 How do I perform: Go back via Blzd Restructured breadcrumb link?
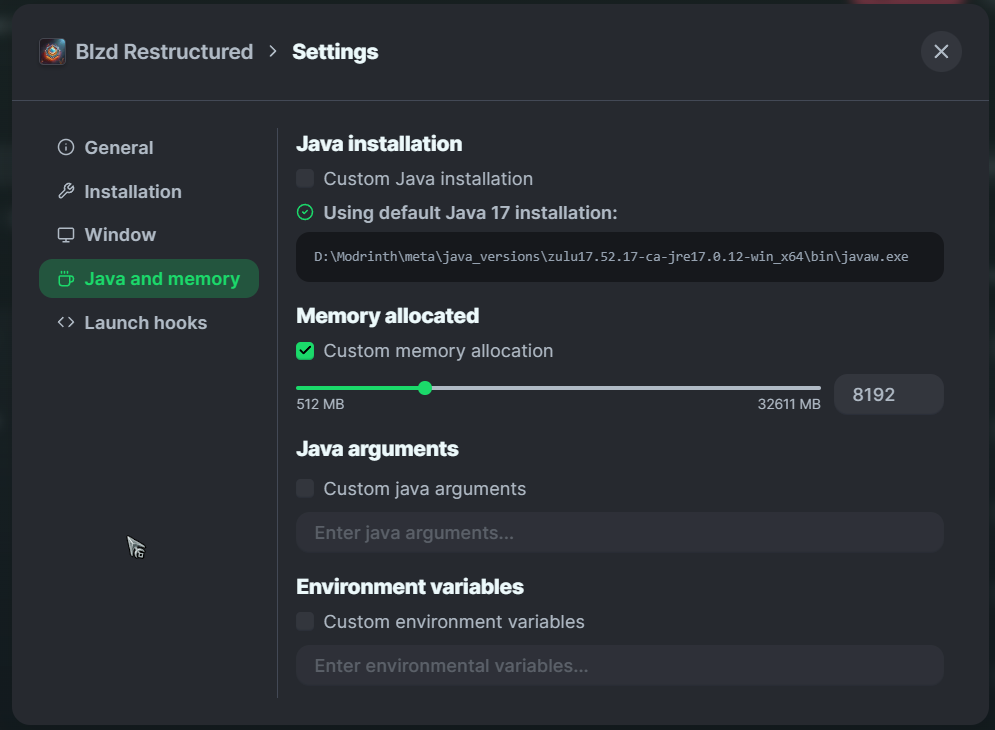point(164,52)
